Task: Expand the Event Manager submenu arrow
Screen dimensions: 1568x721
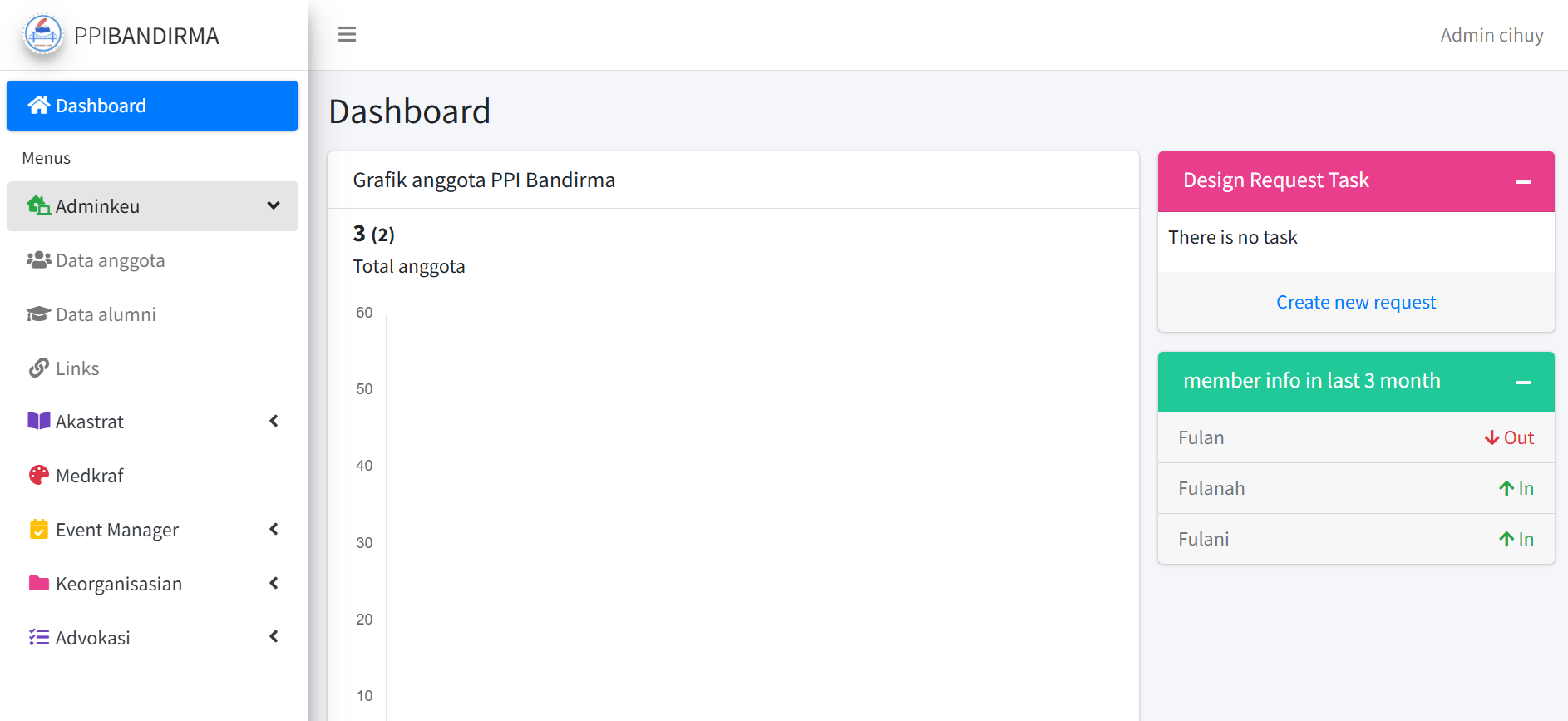Action: coord(274,530)
